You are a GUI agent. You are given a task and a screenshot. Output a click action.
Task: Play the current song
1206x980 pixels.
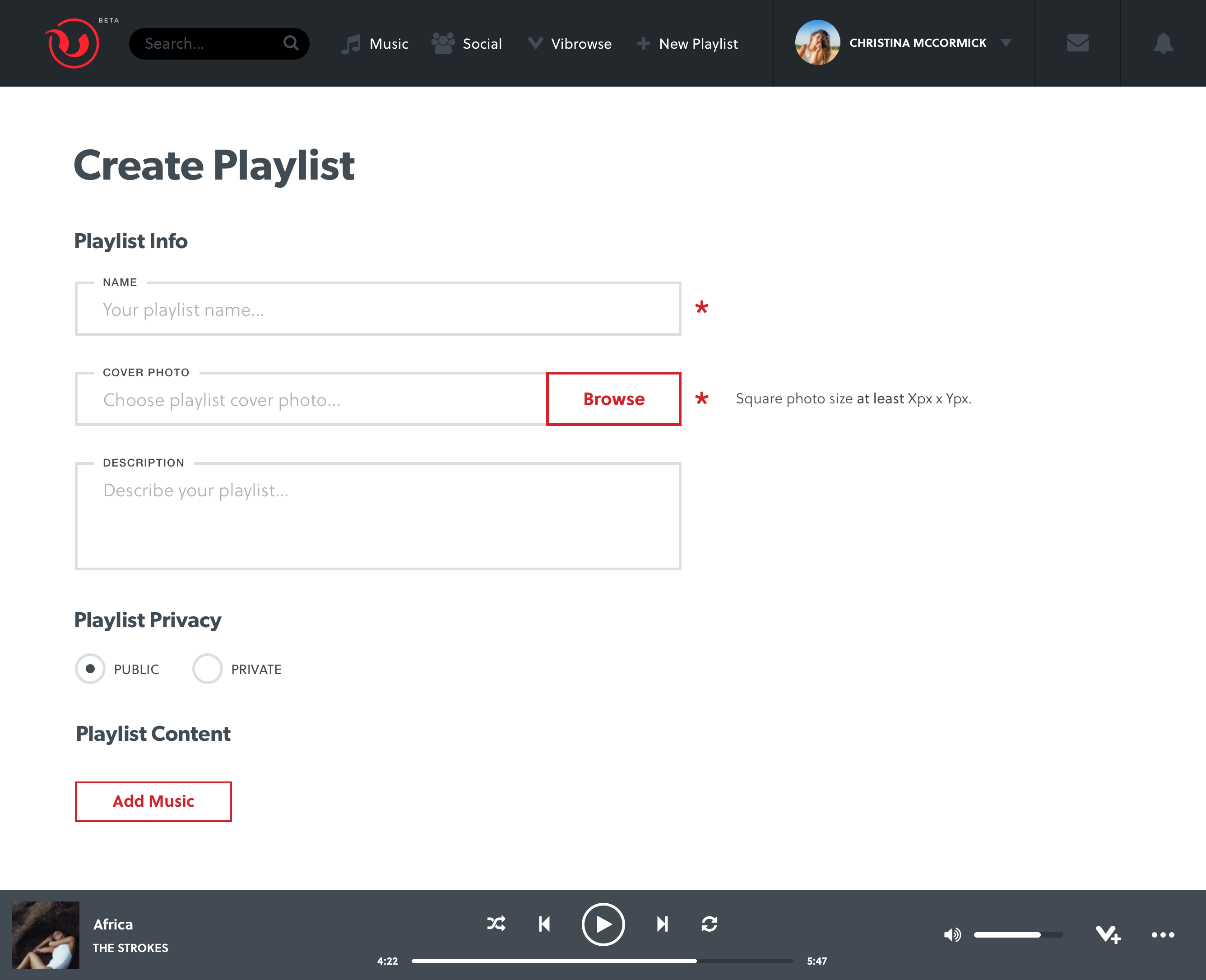[x=603, y=924]
